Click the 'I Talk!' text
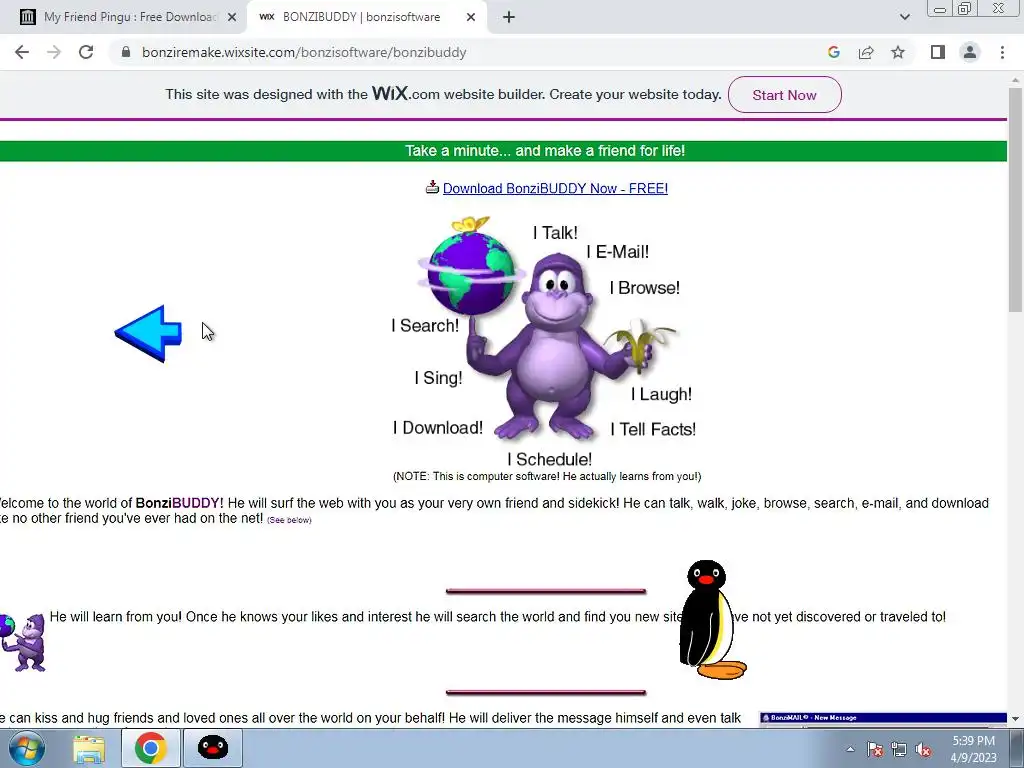1024x768 pixels. tap(555, 233)
